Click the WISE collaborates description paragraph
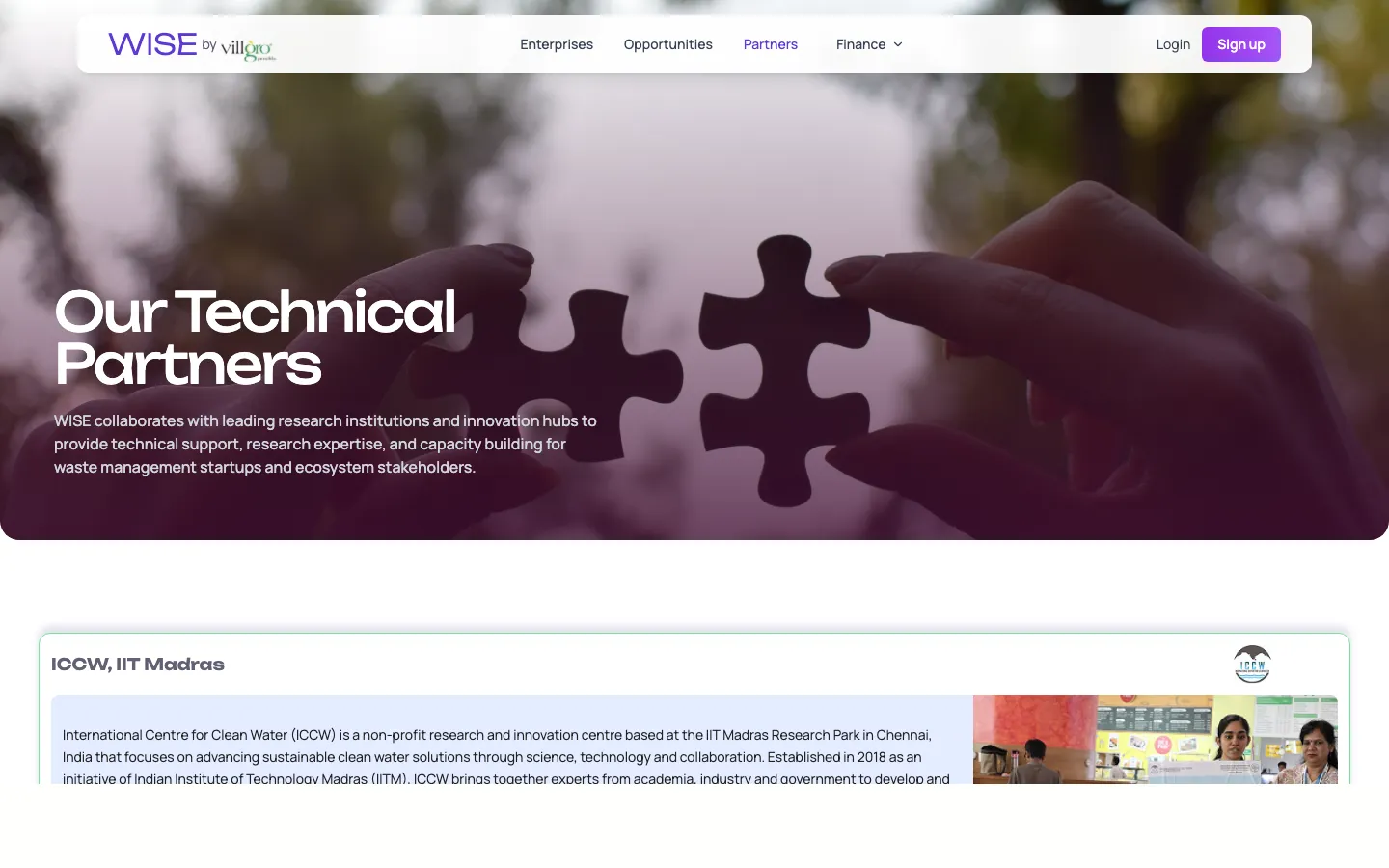This screenshot has width=1389, height=868. (x=325, y=444)
